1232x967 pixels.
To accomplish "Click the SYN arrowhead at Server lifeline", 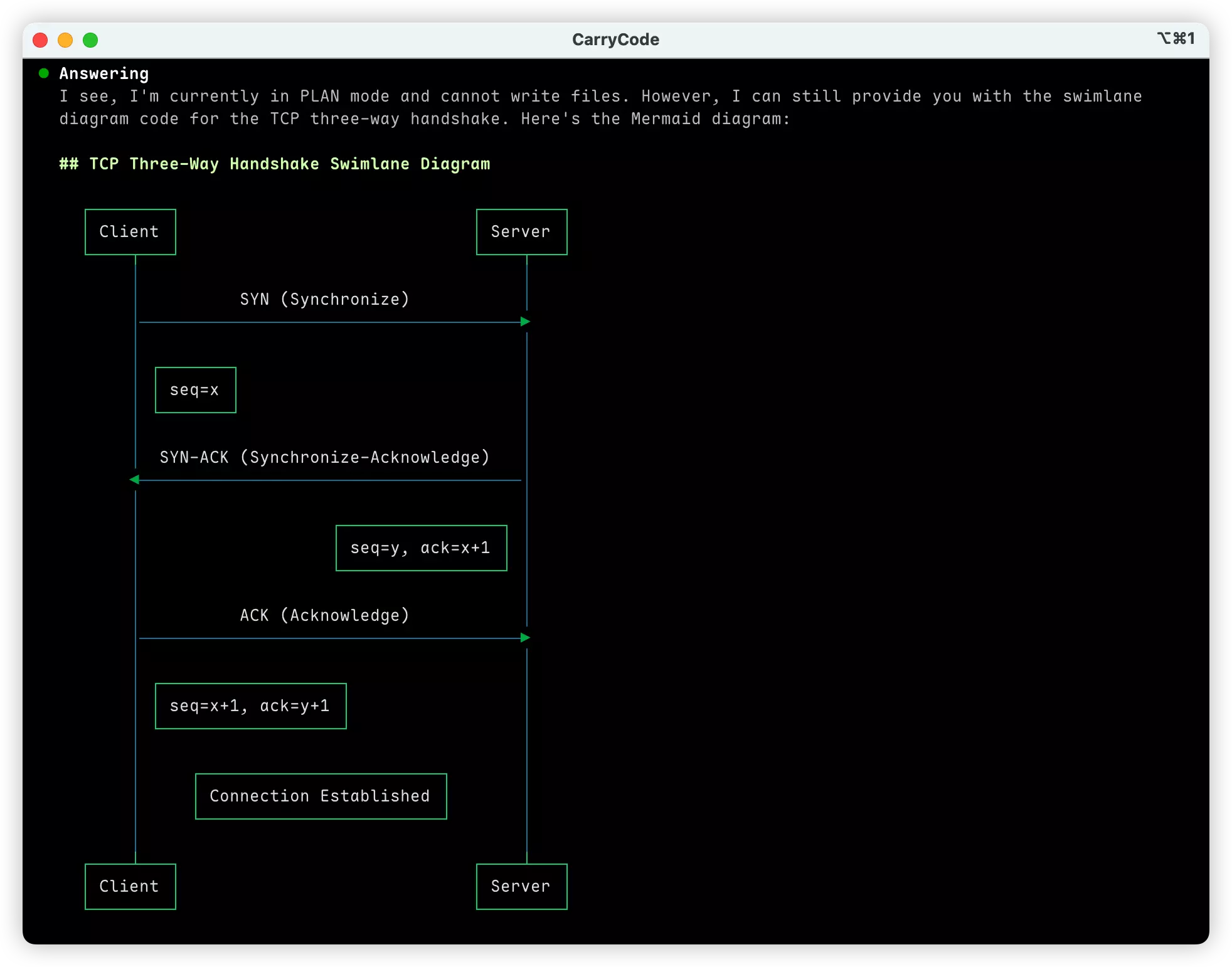I will click(526, 322).
